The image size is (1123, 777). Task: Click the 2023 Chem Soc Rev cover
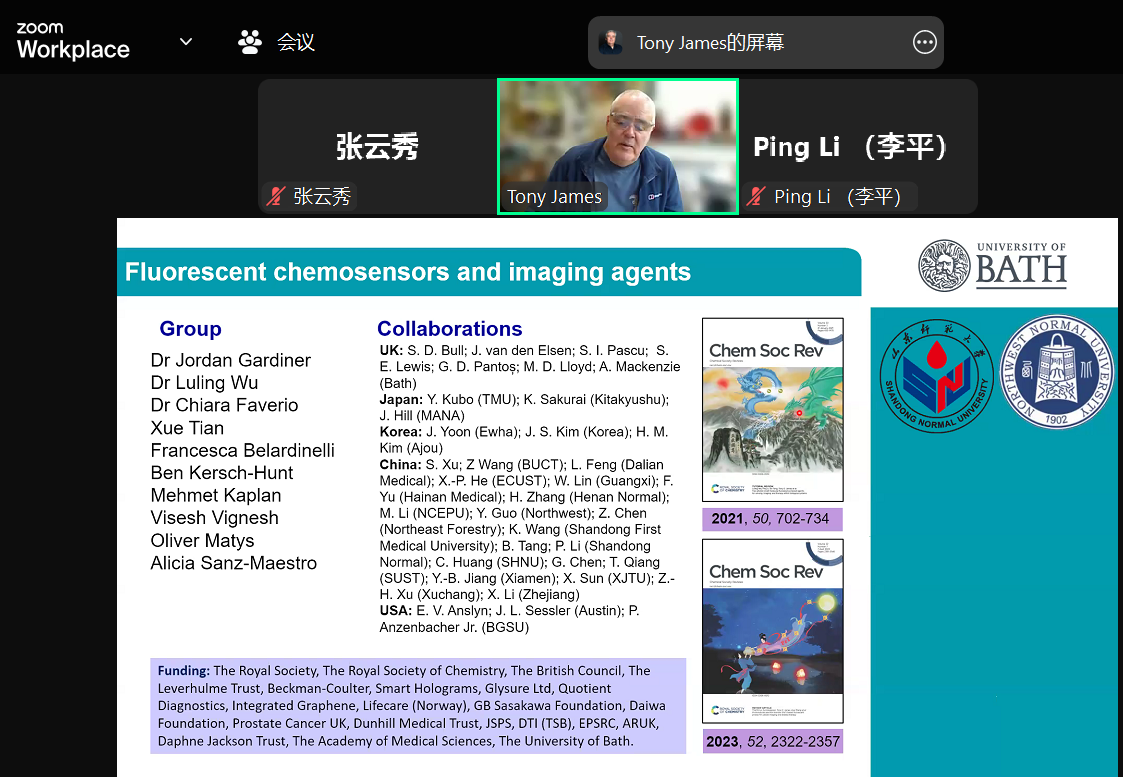(x=772, y=631)
